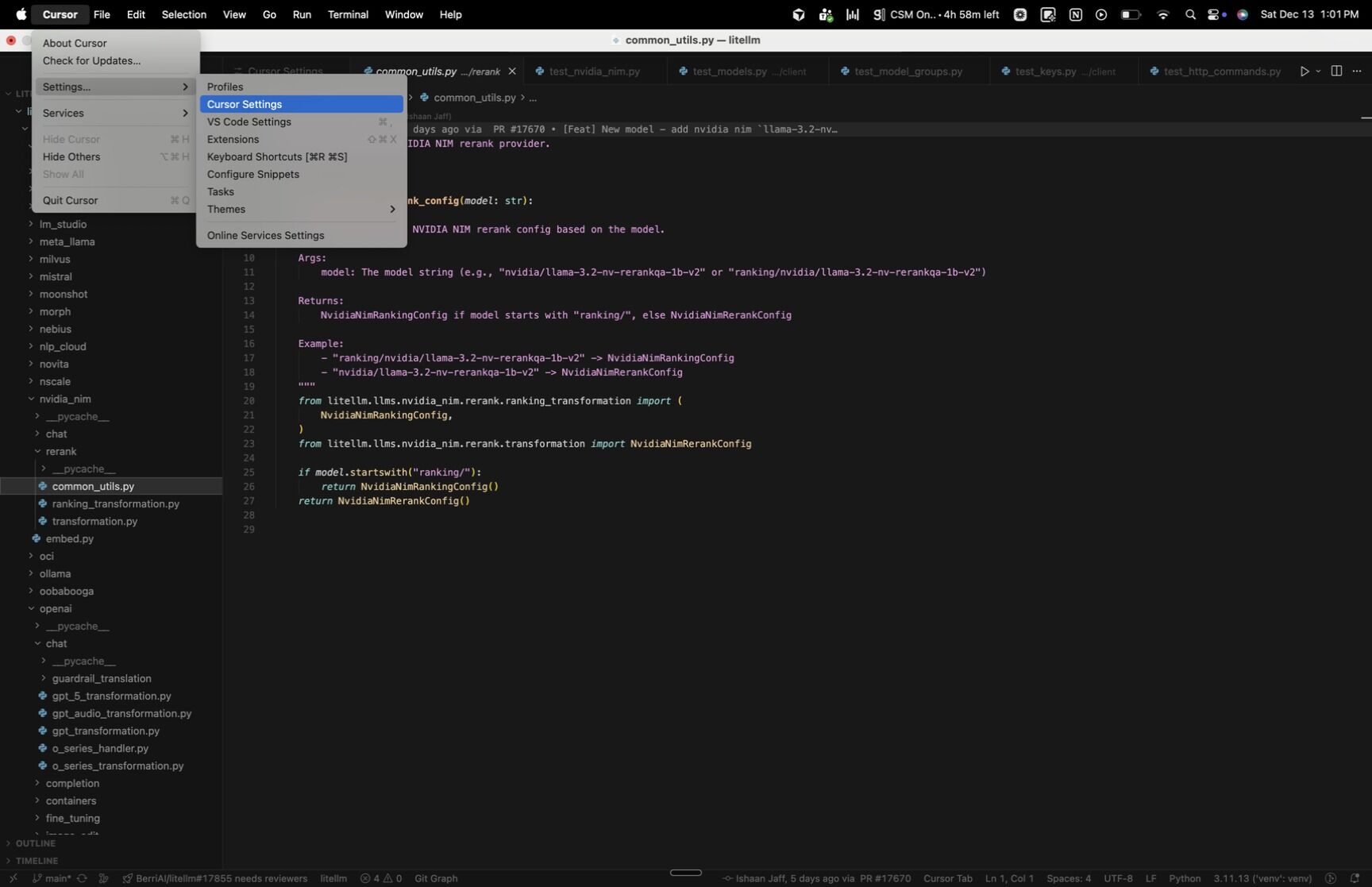Switch to the test_nvidia_nim.py tab
Screen dimensions: 1372x887
point(595,71)
